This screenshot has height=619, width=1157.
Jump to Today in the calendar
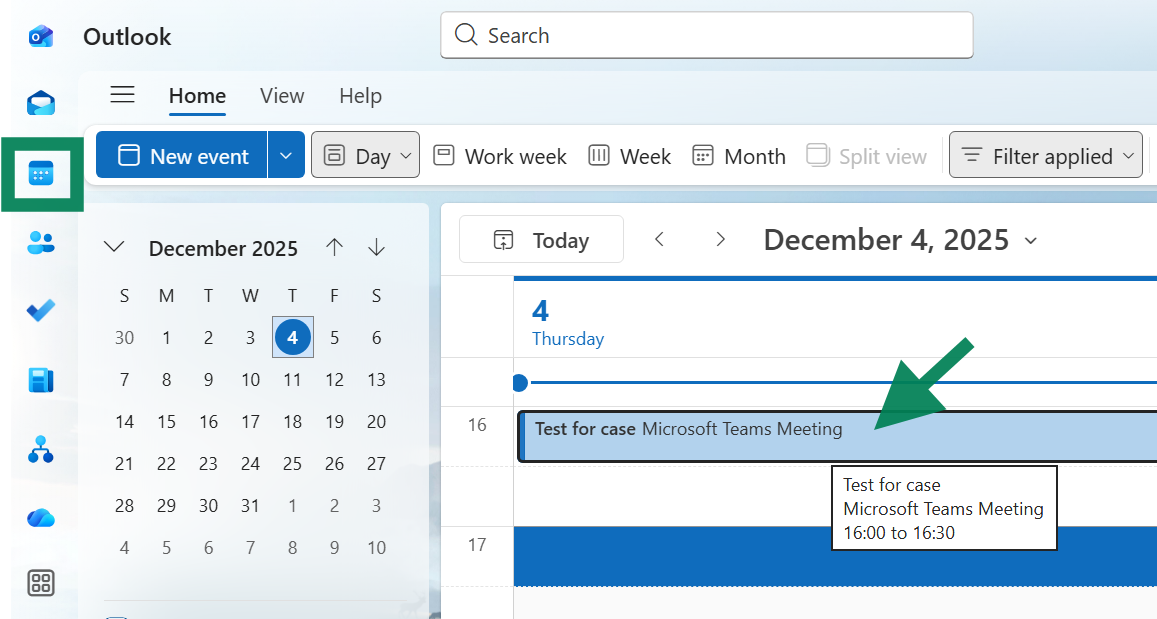coord(541,239)
